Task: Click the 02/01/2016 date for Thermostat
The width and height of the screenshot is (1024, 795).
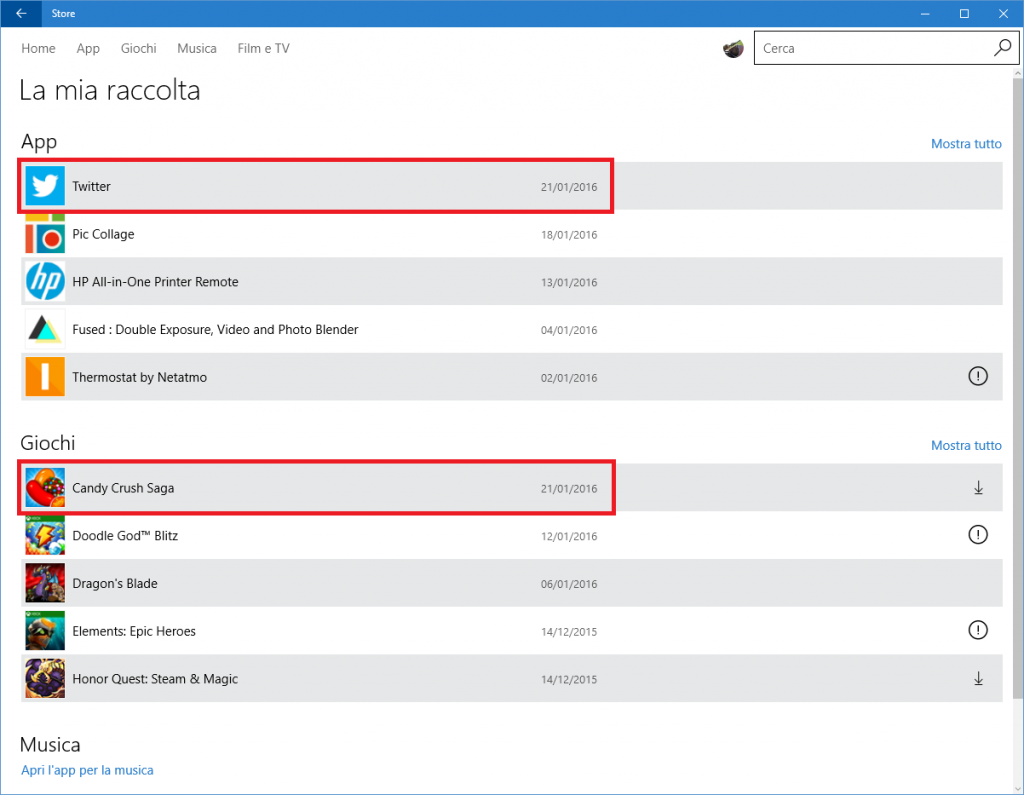Action: point(569,378)
